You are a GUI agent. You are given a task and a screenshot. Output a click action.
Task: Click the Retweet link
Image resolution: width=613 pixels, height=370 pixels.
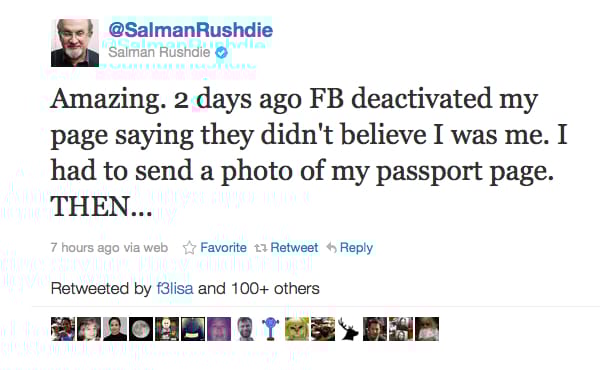tap(294, 248)
